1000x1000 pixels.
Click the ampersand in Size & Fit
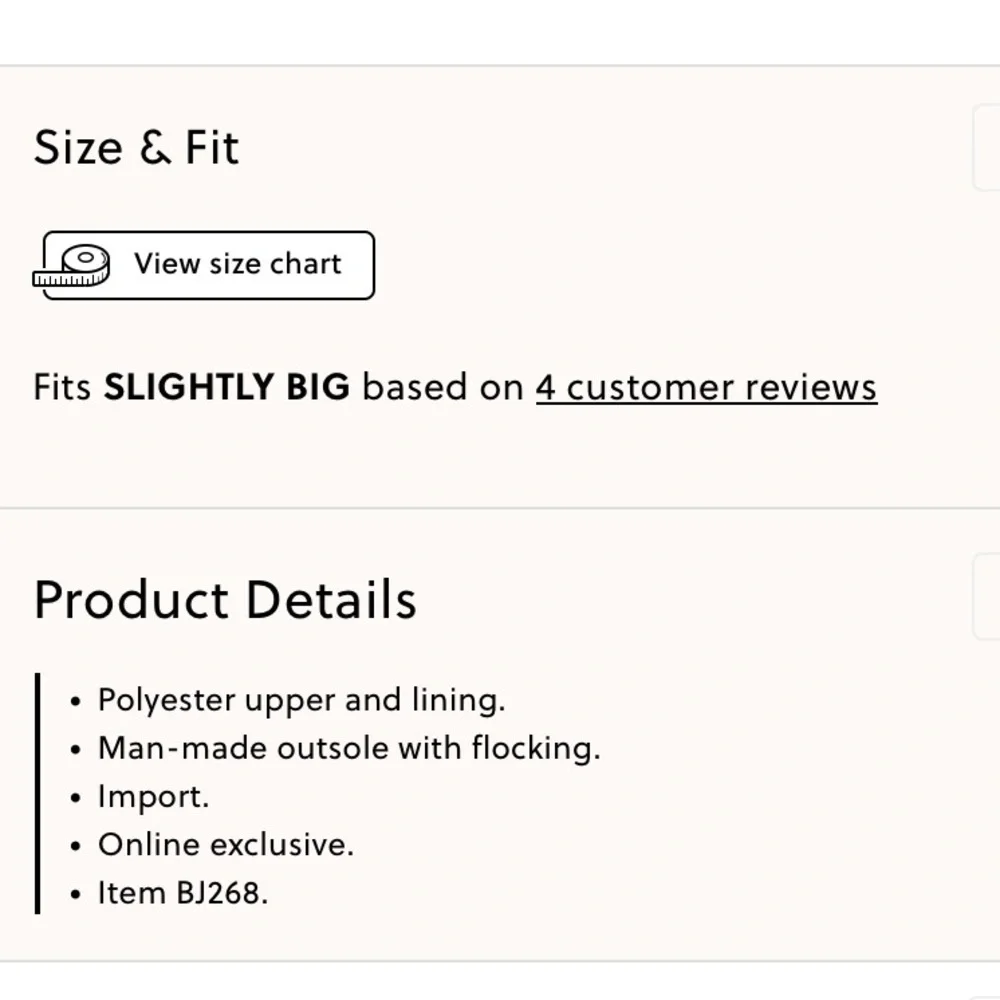click(x=155, y=148)
